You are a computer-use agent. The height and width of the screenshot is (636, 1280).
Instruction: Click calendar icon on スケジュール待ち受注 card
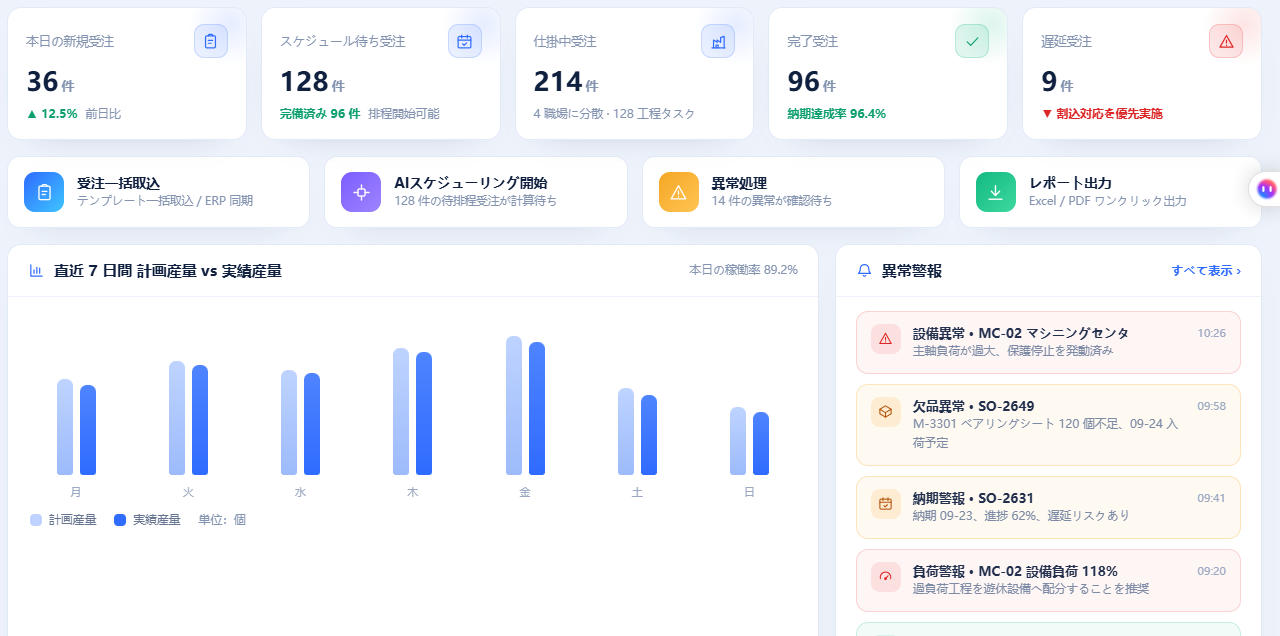[x=465, y=41]
